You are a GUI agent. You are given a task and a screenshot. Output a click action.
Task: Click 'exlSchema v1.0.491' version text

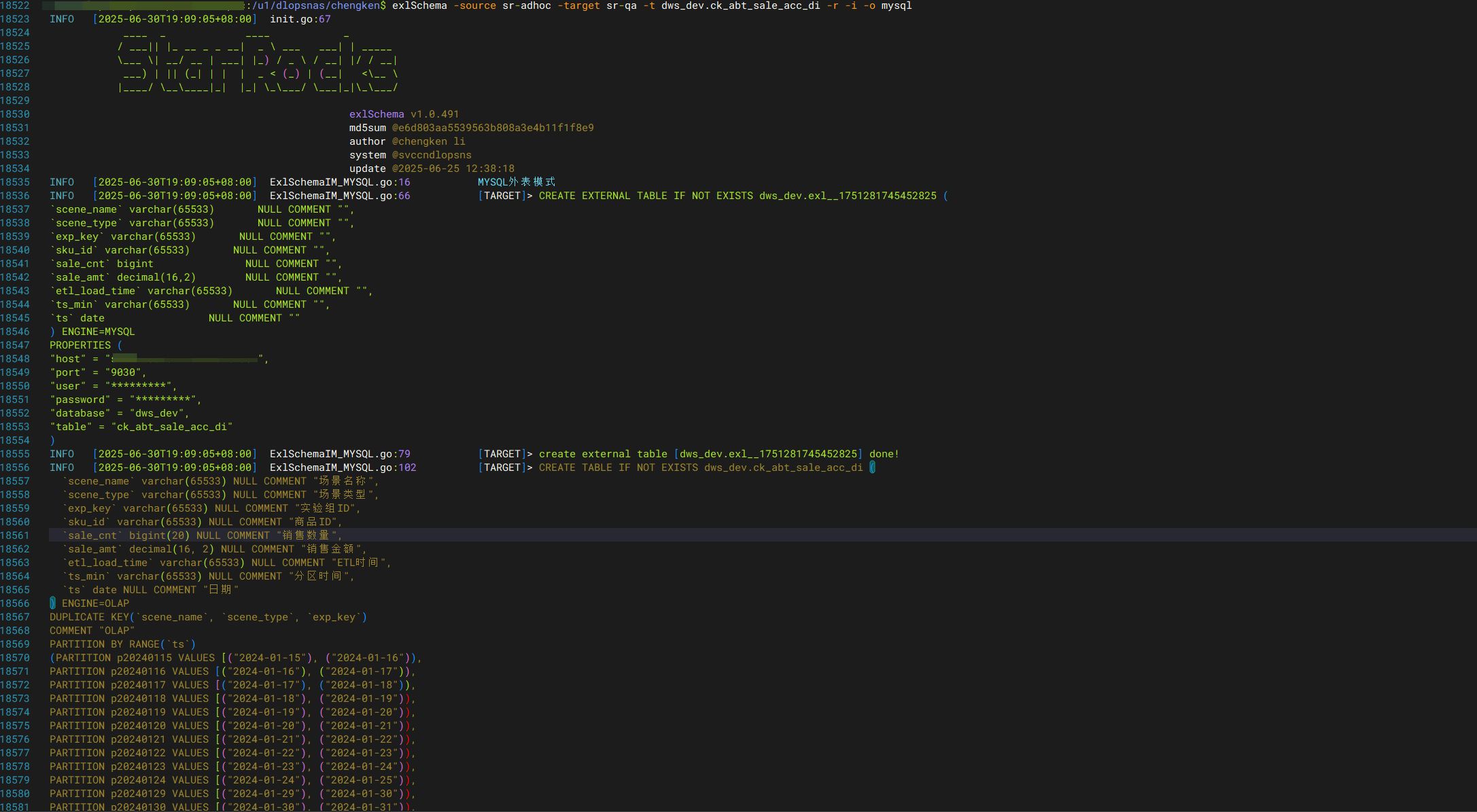tap(404, 114)
